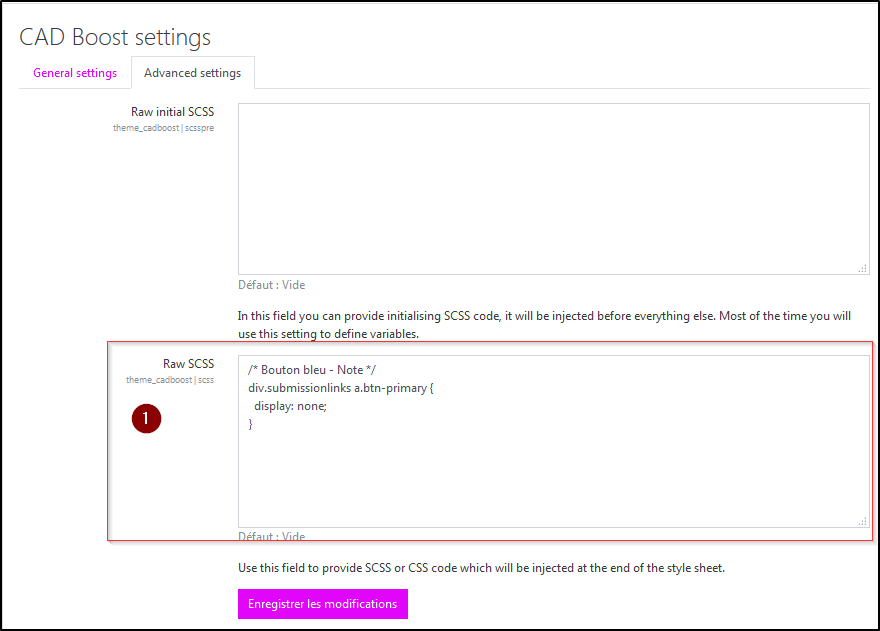Click the Raw initial SCSS label
Image resolution: width=880 pixels, height=631 pixels.
(x=172, y=112)
